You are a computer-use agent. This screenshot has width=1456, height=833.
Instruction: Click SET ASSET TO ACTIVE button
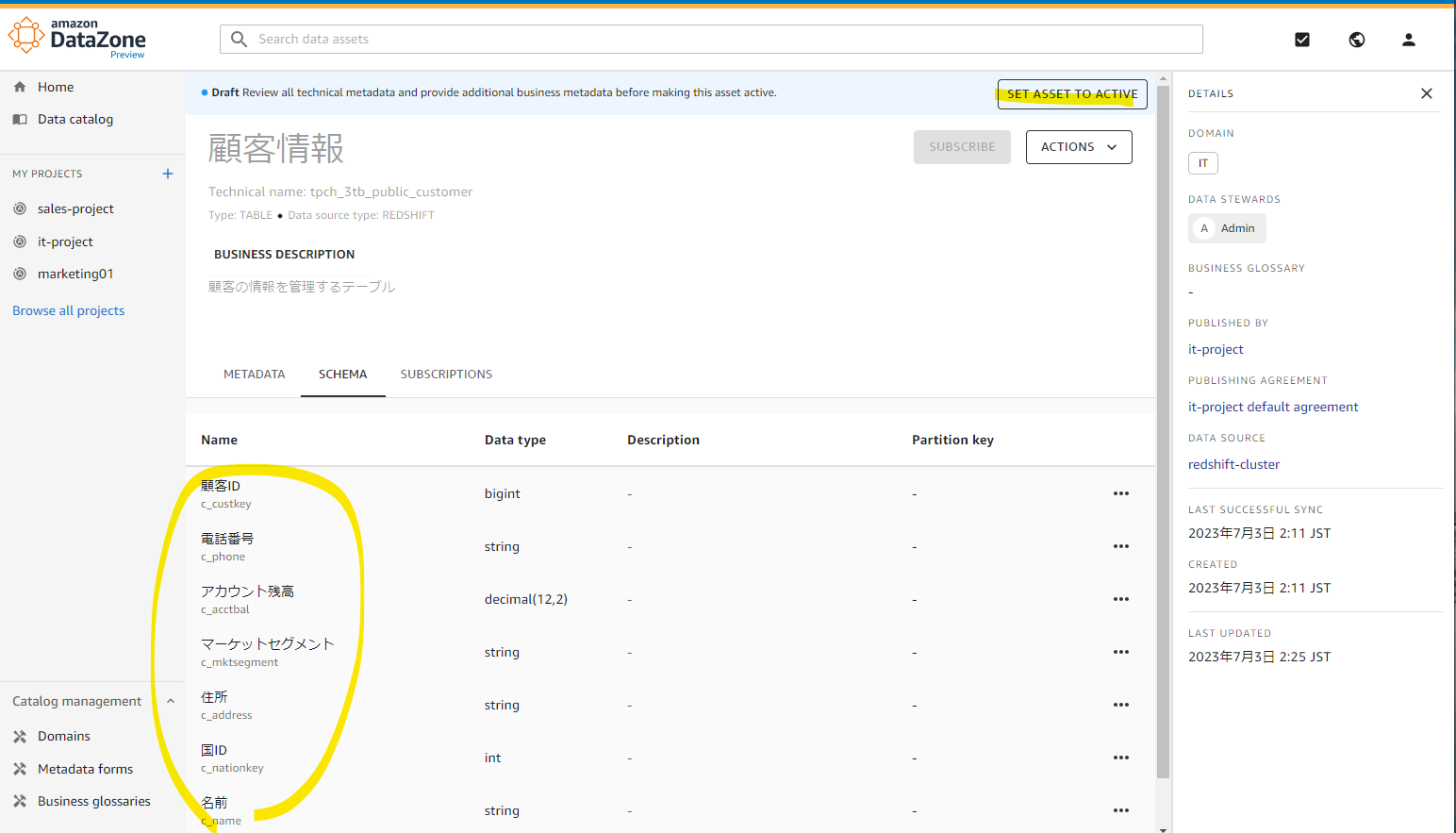1072,94
